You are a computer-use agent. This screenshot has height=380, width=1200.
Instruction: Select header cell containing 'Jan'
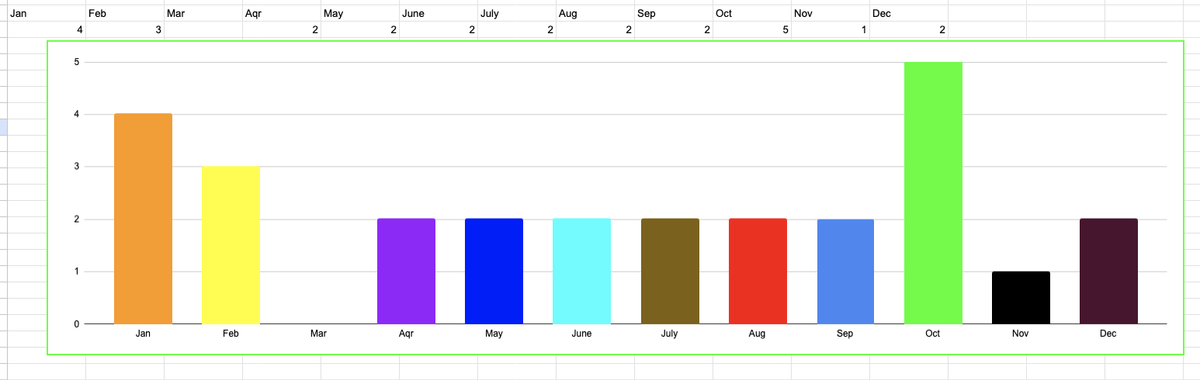pyautogui.click(x=46, y=13)
